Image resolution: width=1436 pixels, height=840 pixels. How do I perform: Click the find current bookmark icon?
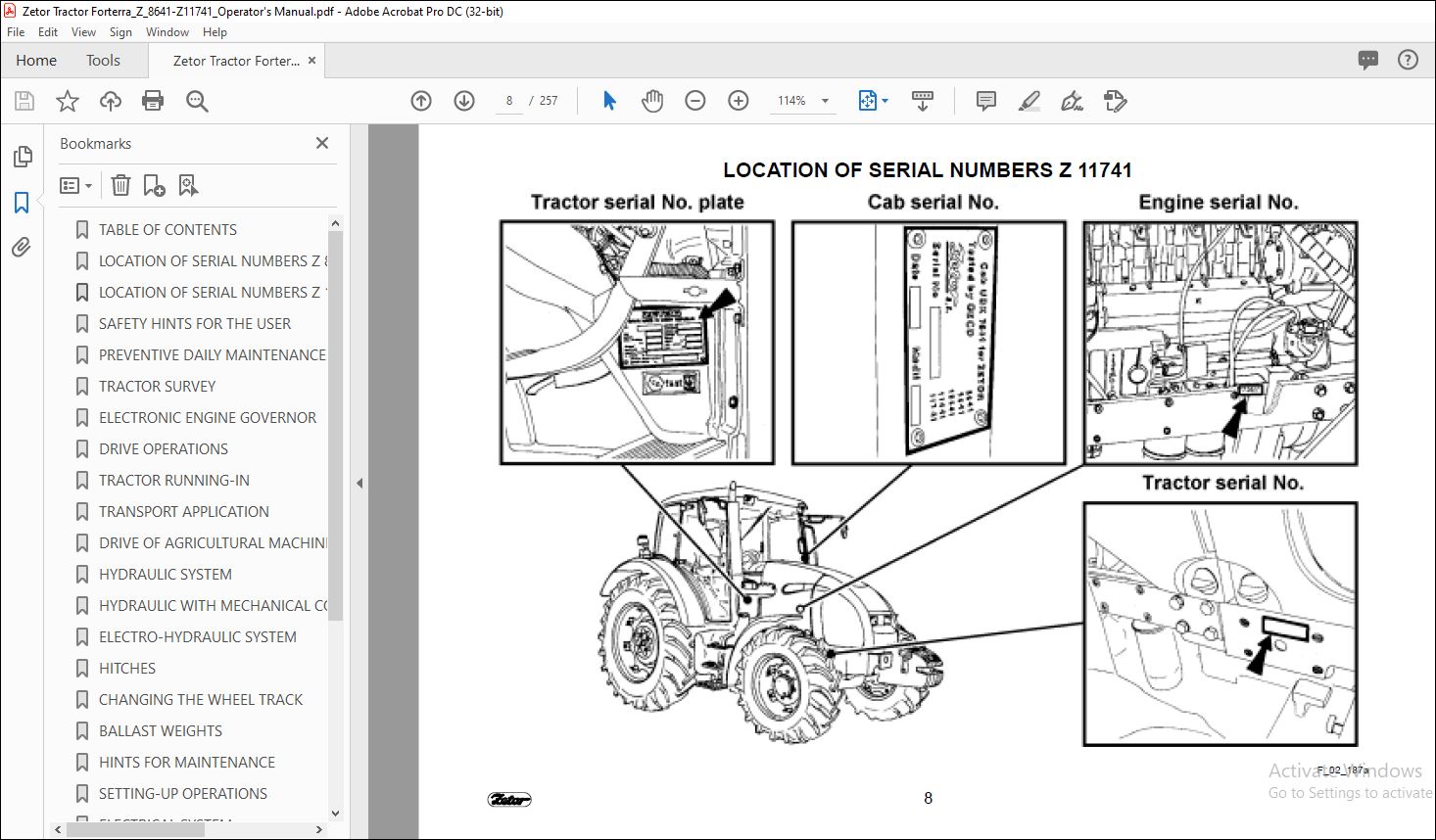click(188, 185)
